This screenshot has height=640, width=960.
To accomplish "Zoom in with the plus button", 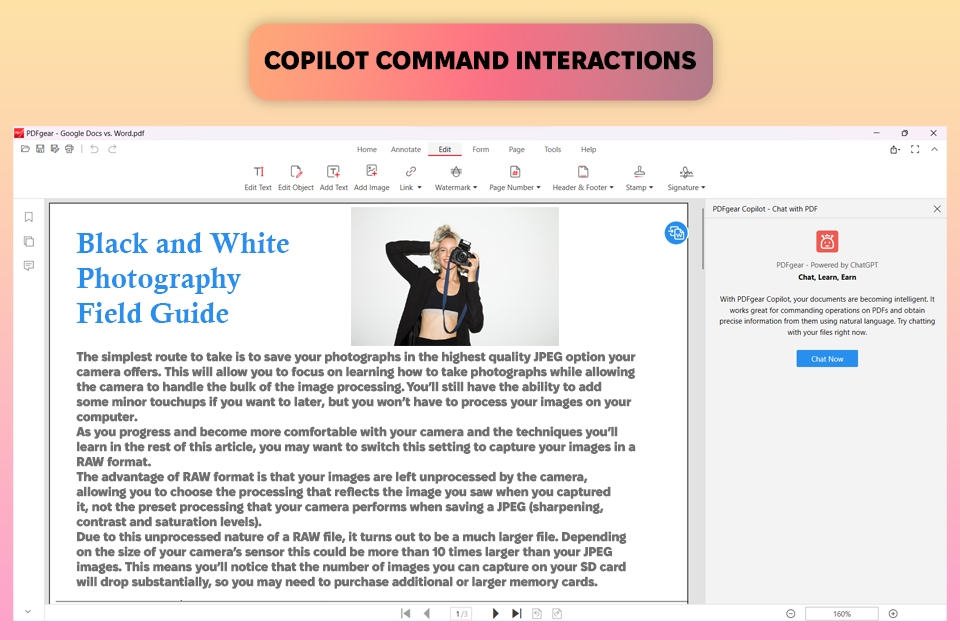I will point(893,614).
